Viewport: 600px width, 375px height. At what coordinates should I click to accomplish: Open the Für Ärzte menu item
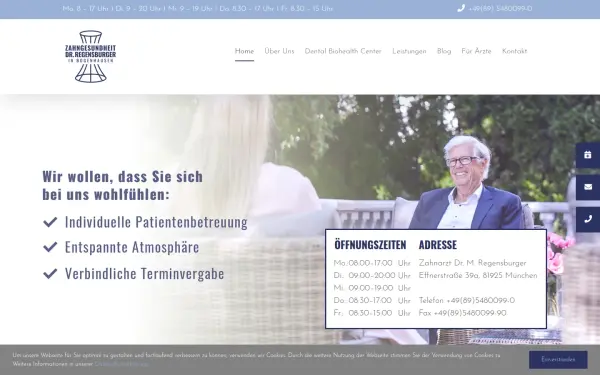point(476,51)
